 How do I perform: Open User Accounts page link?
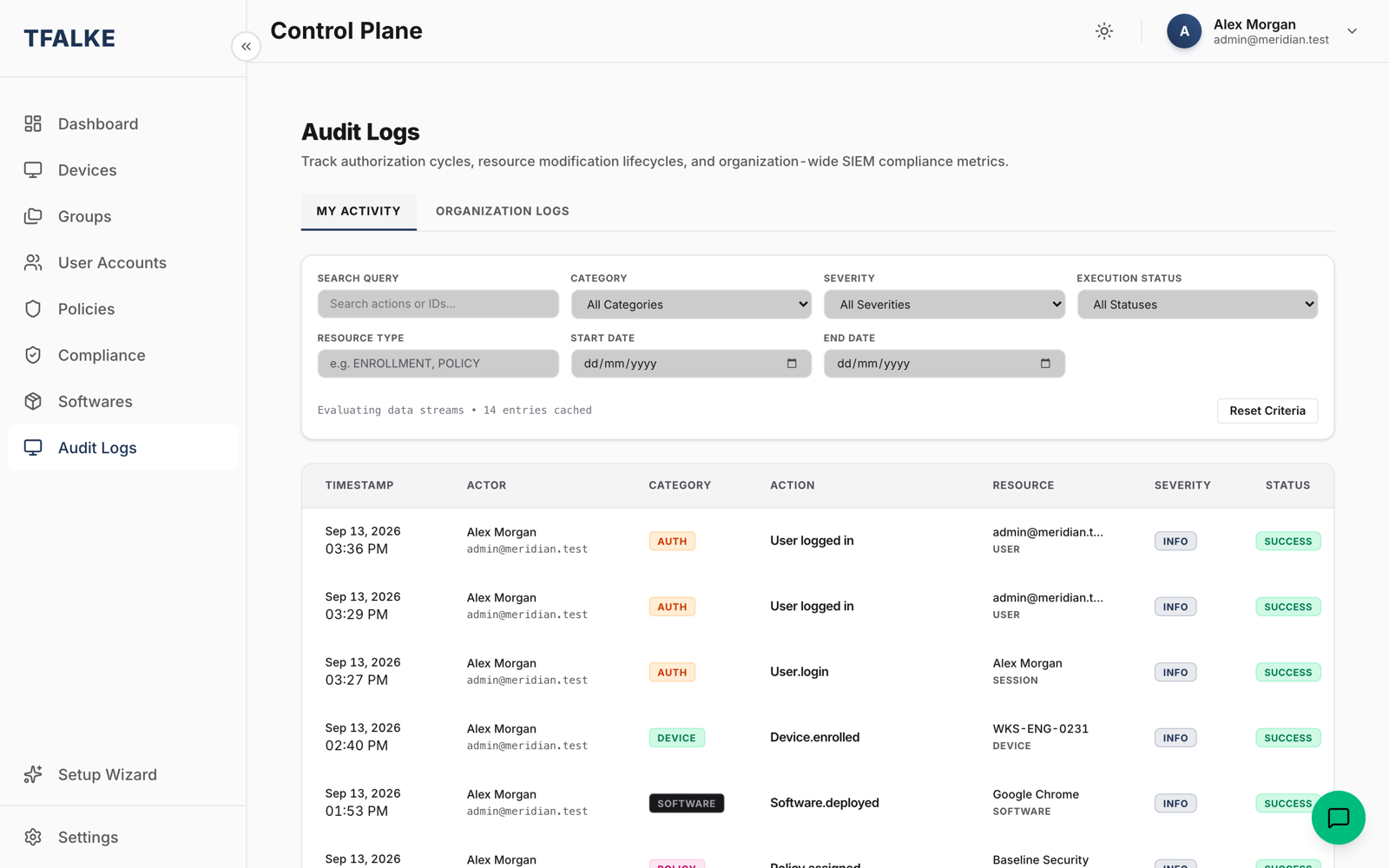tap(123, 262)
